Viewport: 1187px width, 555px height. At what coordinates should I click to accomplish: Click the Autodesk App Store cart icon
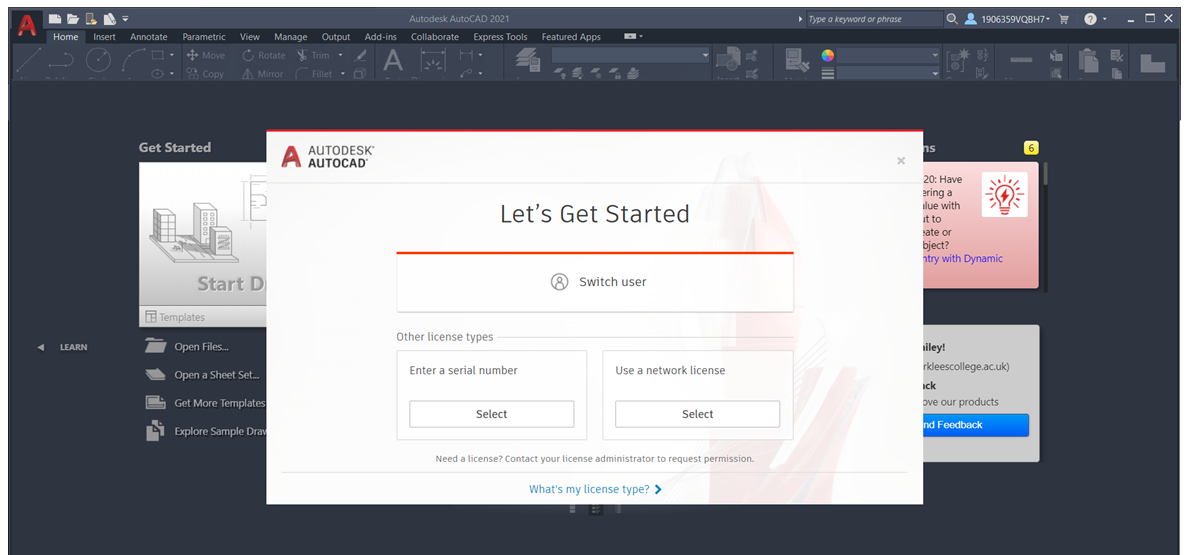[1064, 19]
